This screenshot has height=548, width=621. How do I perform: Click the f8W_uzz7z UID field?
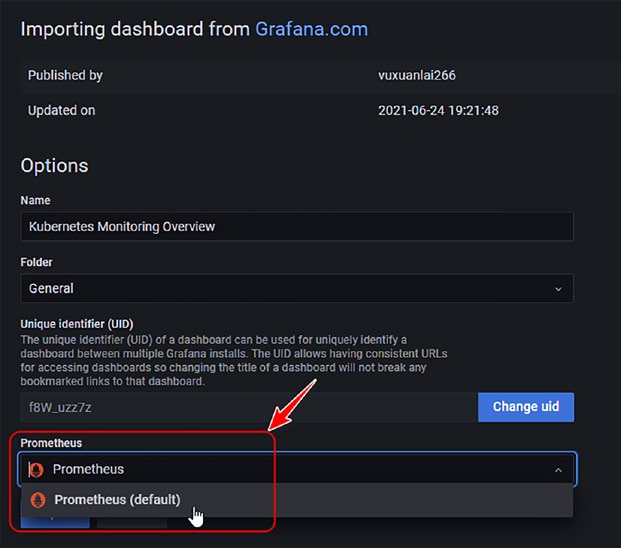pos(249,407)
